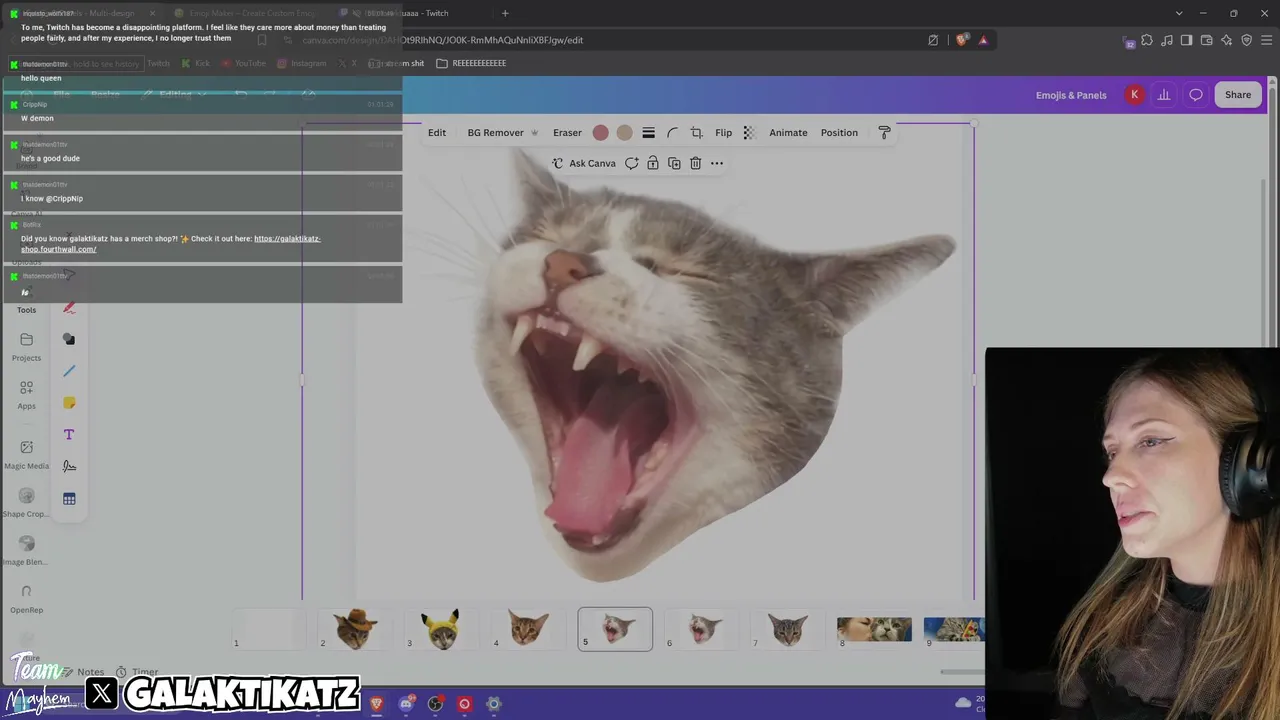This screenshot has width=1280, height=720.
Task: Click the copy style paint roller
Action: [x=884, y=132]
